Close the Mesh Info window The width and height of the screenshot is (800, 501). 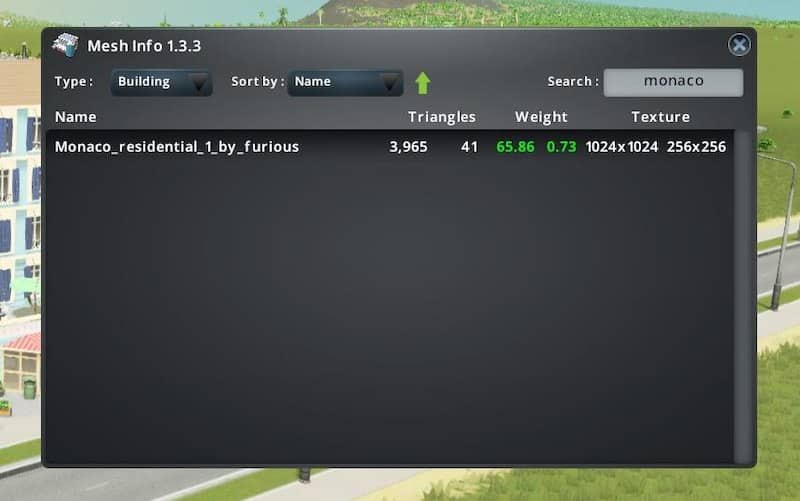[x=739, y=45]
